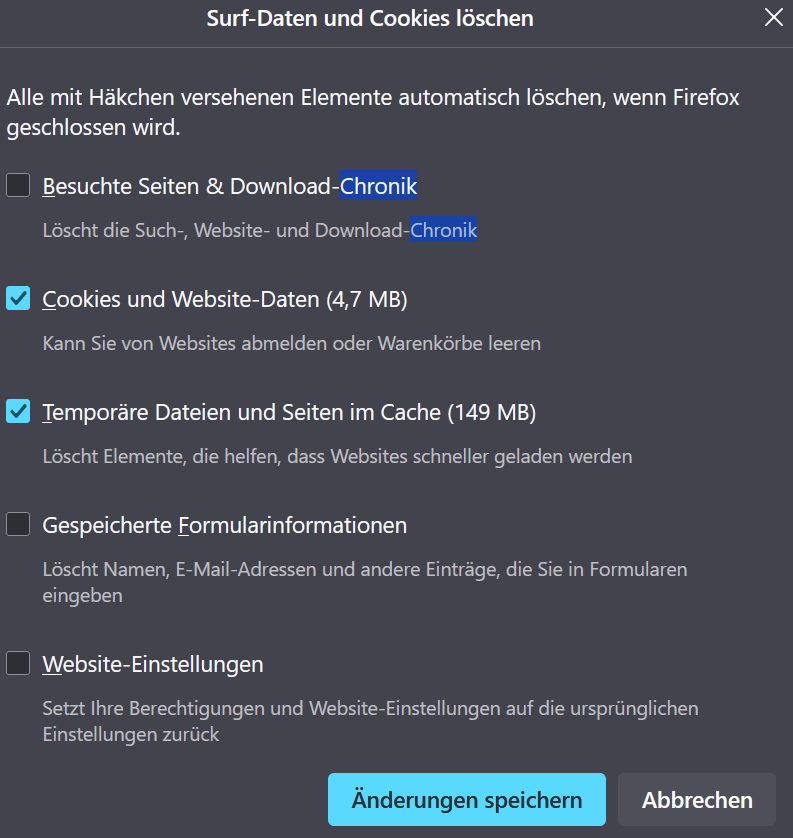Check the Website-Einstellungen checkbox

[x=18, y=663]
